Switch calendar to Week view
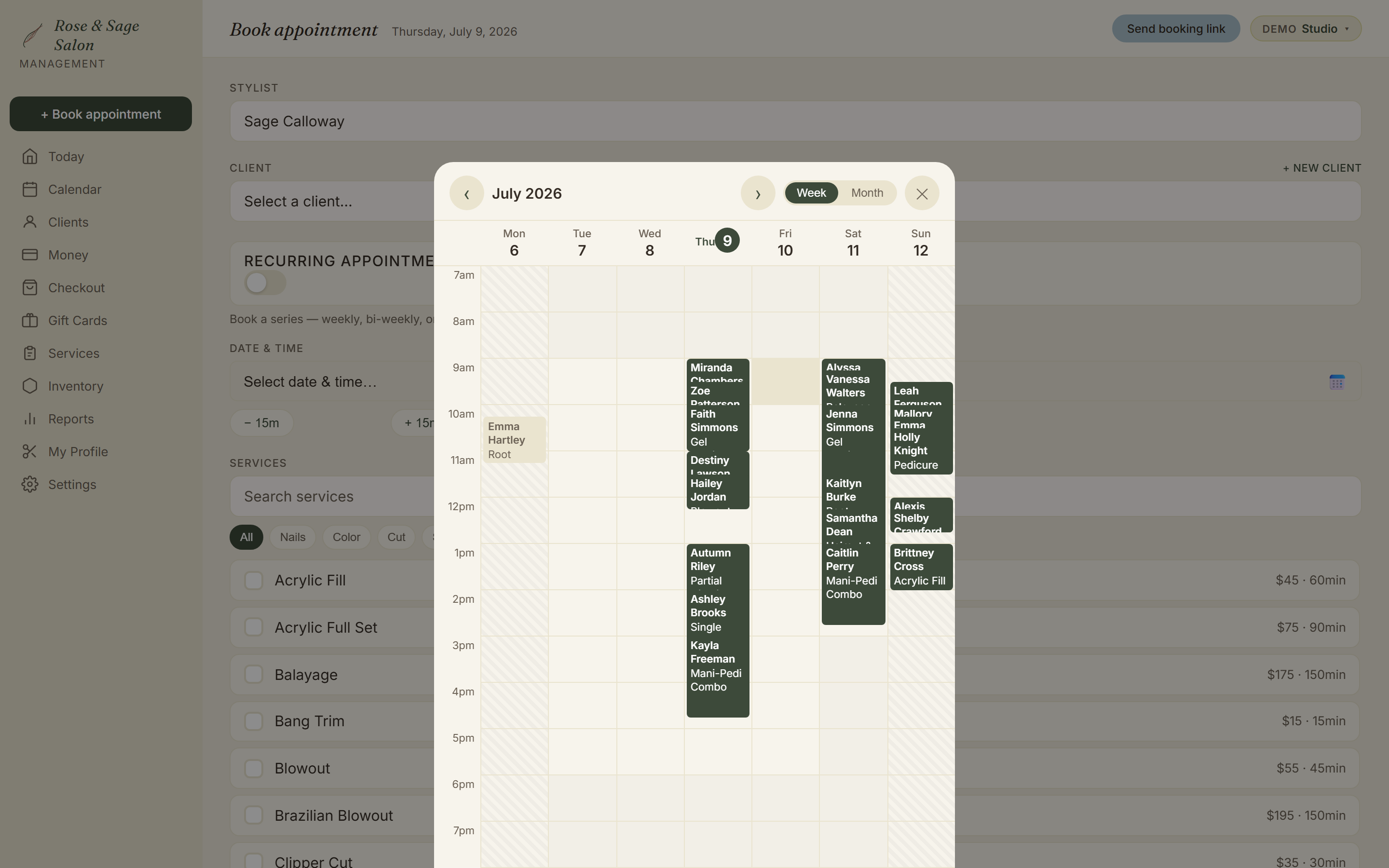Image resolution: width=1389 pixels, height=868 pixels. [x=811, y=193]
